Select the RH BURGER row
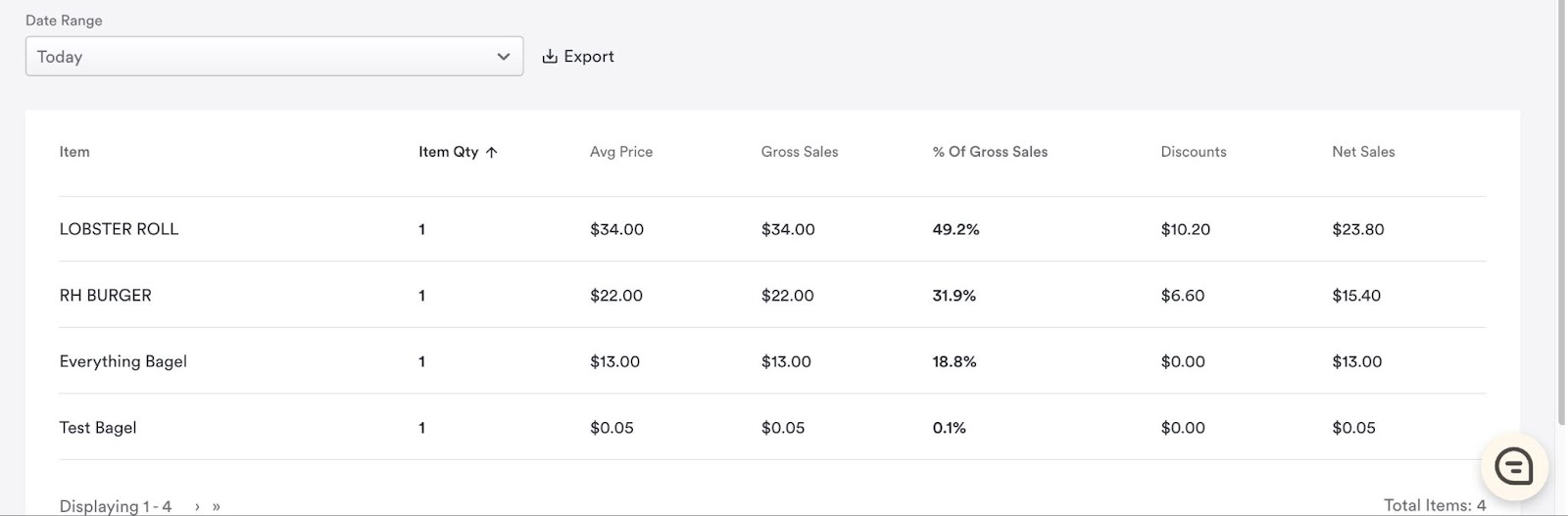The height and width of the screenshot is (516, 1568). [x=772, y=295]
